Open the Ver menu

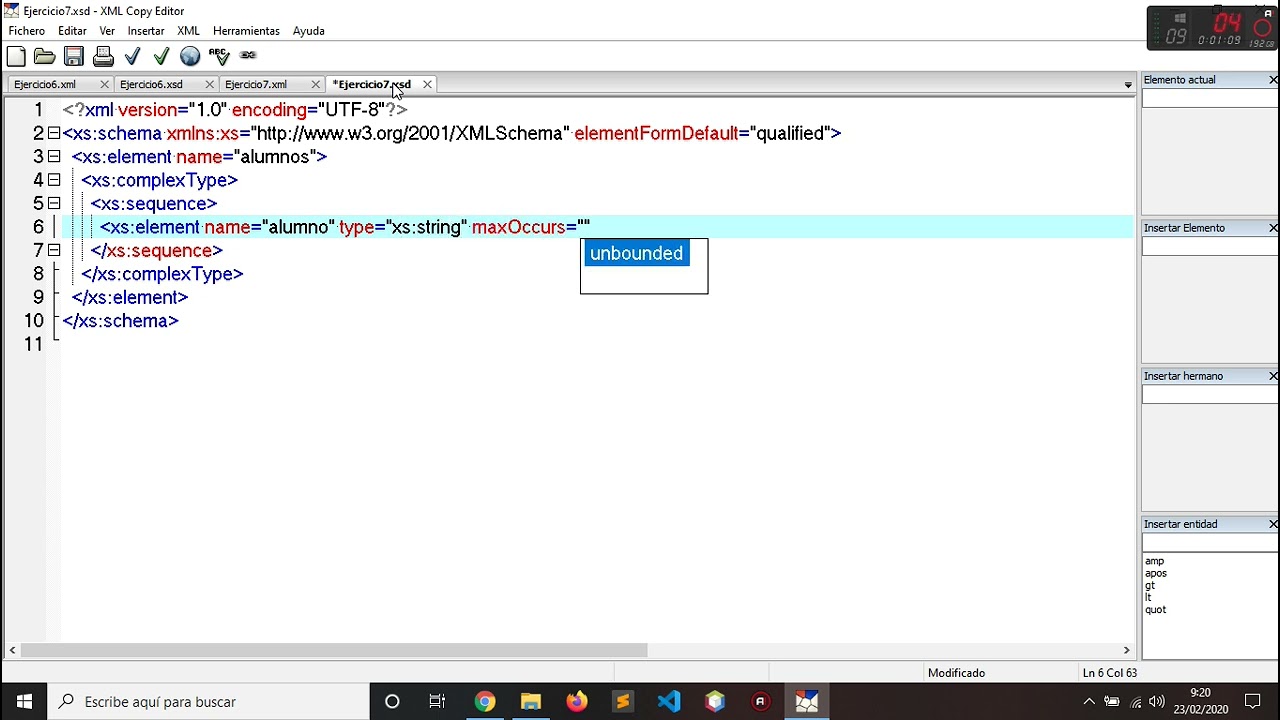point(107,31)
